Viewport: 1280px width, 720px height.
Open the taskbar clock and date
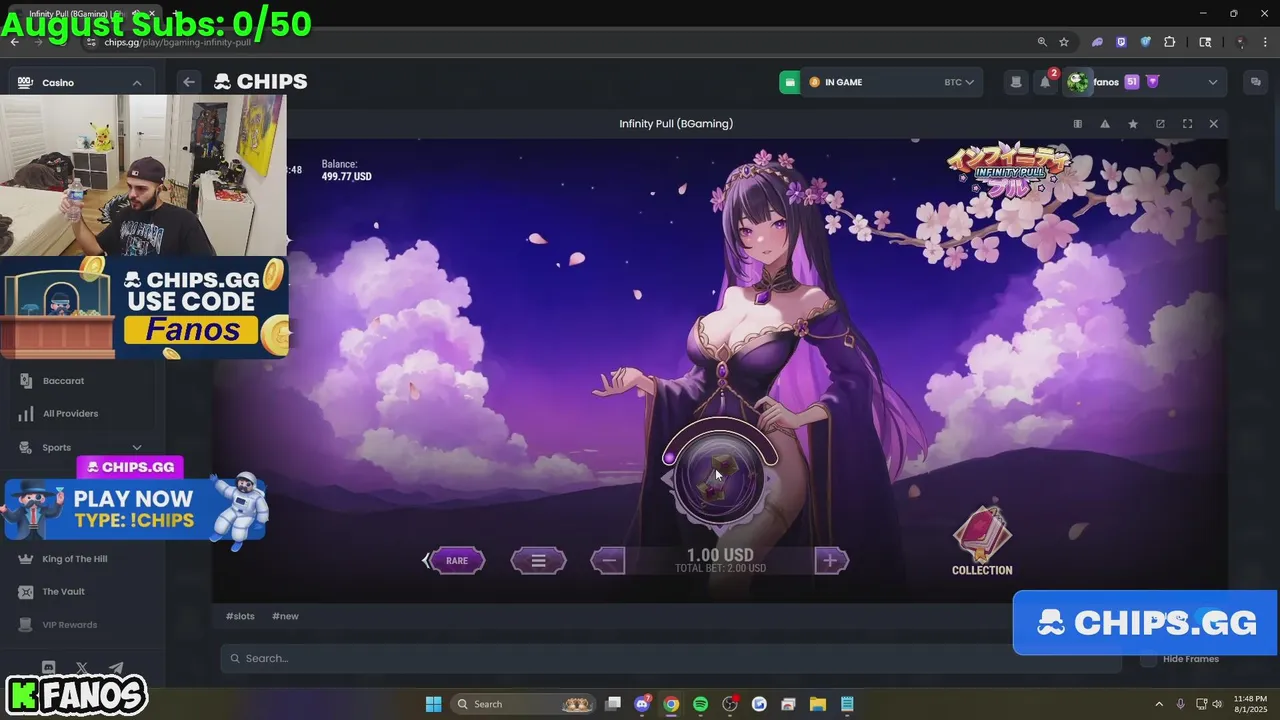(1250, 704)
